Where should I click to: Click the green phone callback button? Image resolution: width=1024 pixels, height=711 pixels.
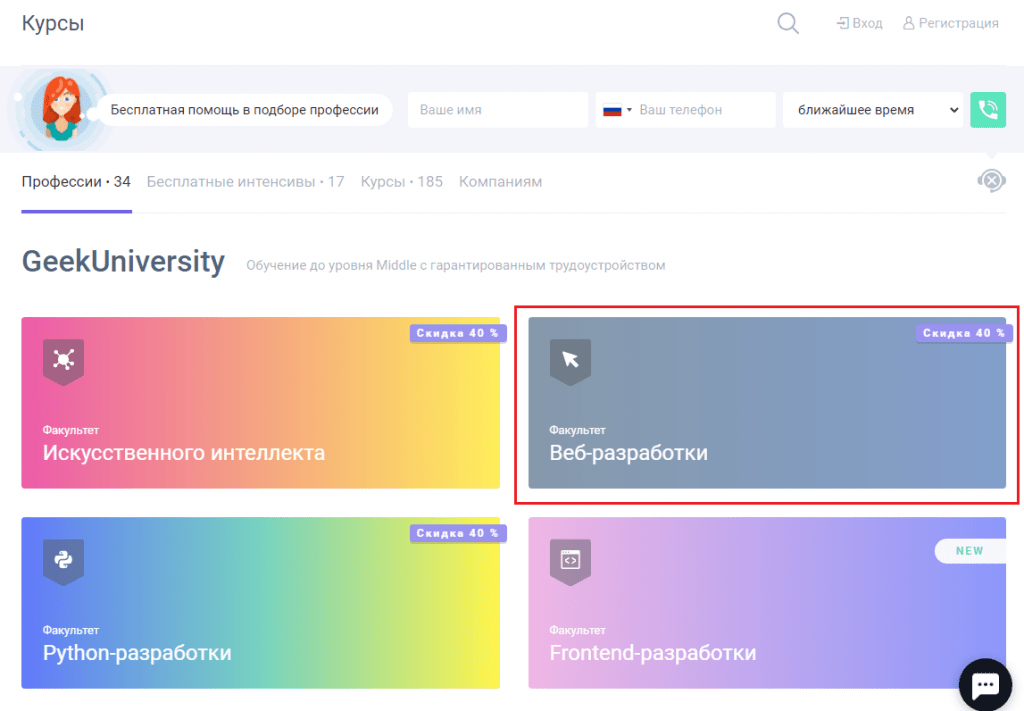(x=987, y=110)
